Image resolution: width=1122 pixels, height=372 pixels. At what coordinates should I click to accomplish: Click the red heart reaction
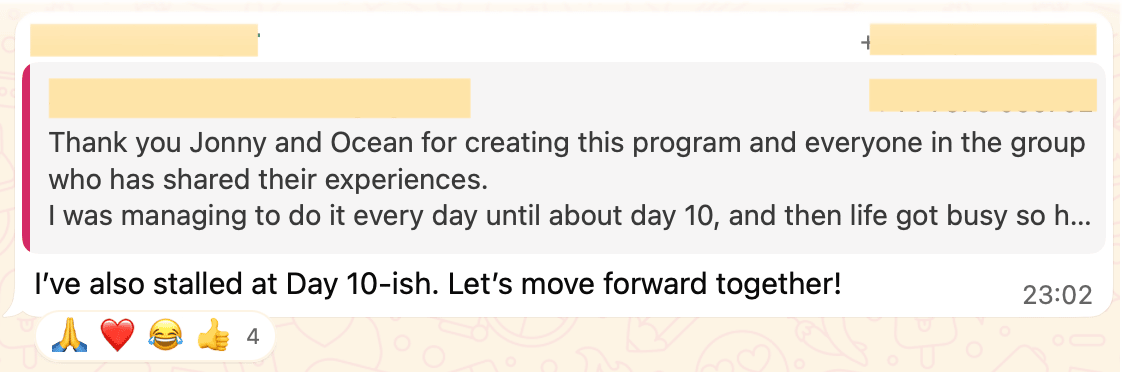click(117, 336)
